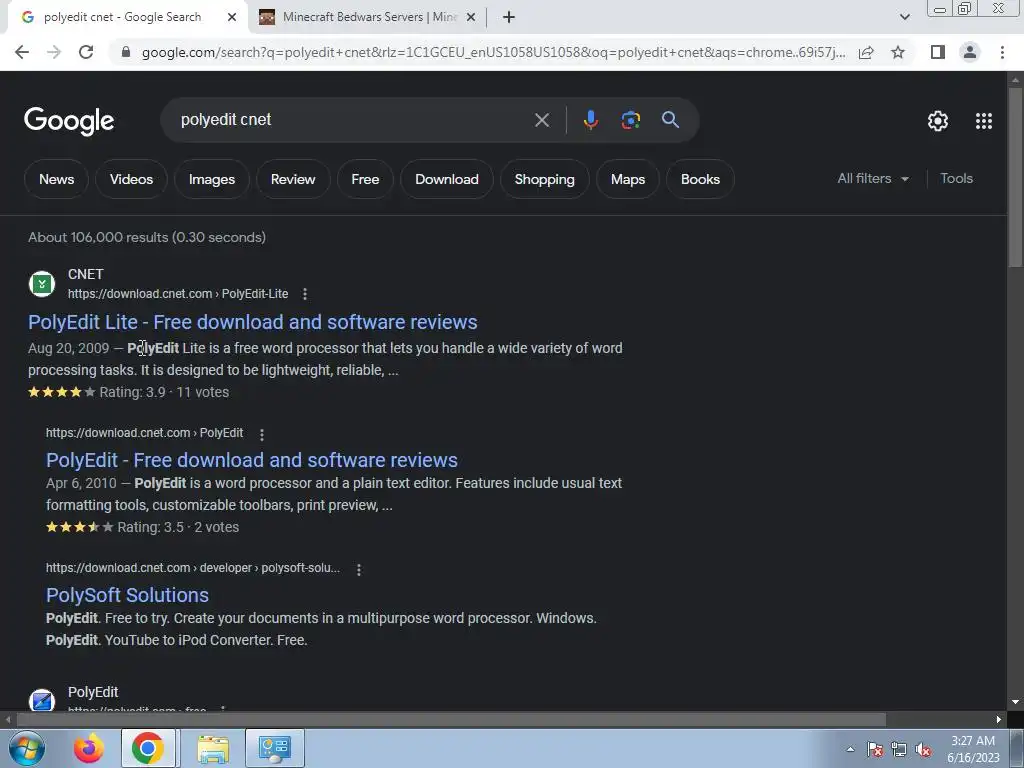This screenshot has width=1024, height=768.
Task: Open the Windows Start button
Action: tap(26, 748)
